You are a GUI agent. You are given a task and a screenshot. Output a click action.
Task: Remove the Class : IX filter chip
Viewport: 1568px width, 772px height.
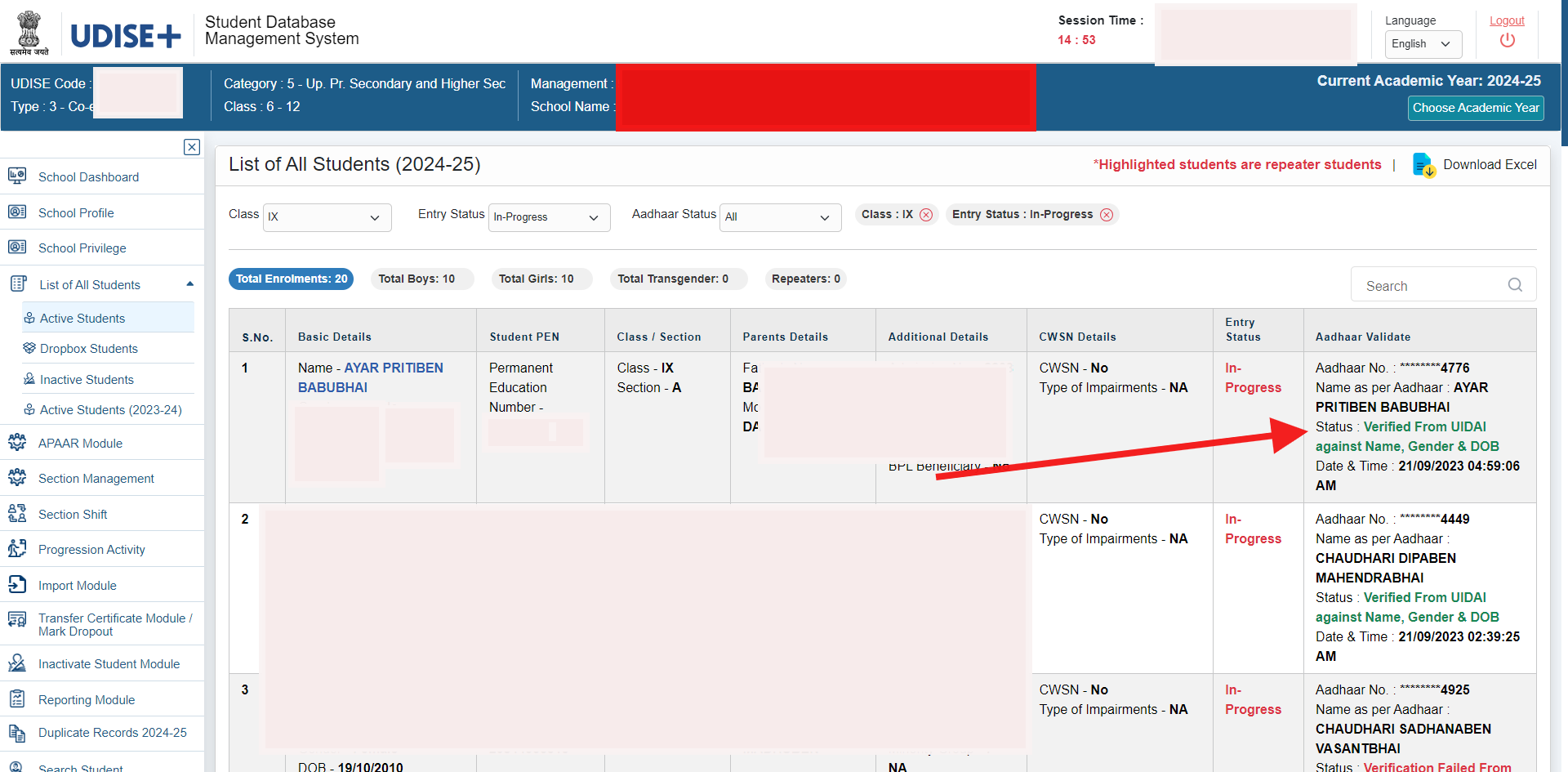point(926,214)
